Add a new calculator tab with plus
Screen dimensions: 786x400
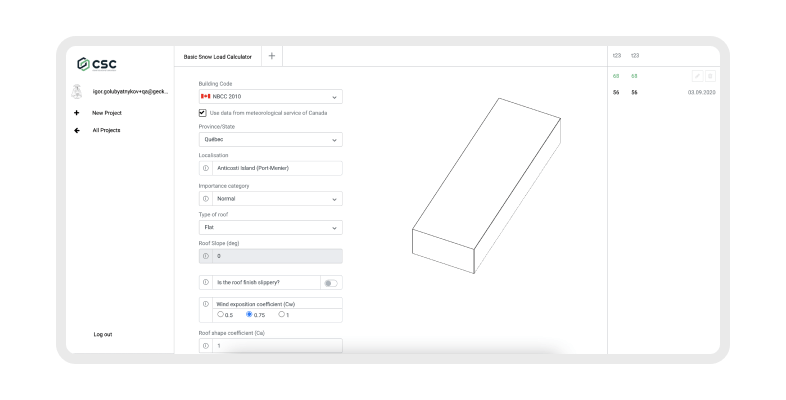point(272,57)
